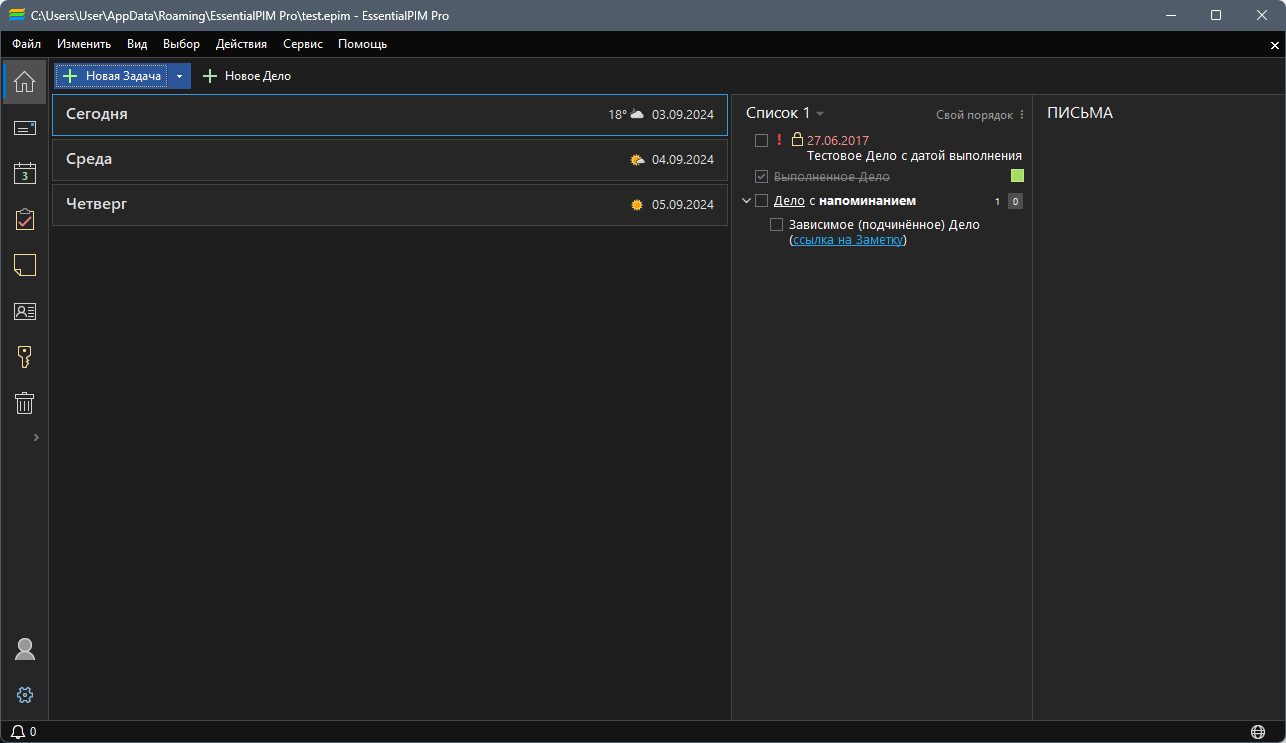This screenshot has width=1286, height=743.
Task: Open the Calendar module icon
Action: tap(25, 173)
